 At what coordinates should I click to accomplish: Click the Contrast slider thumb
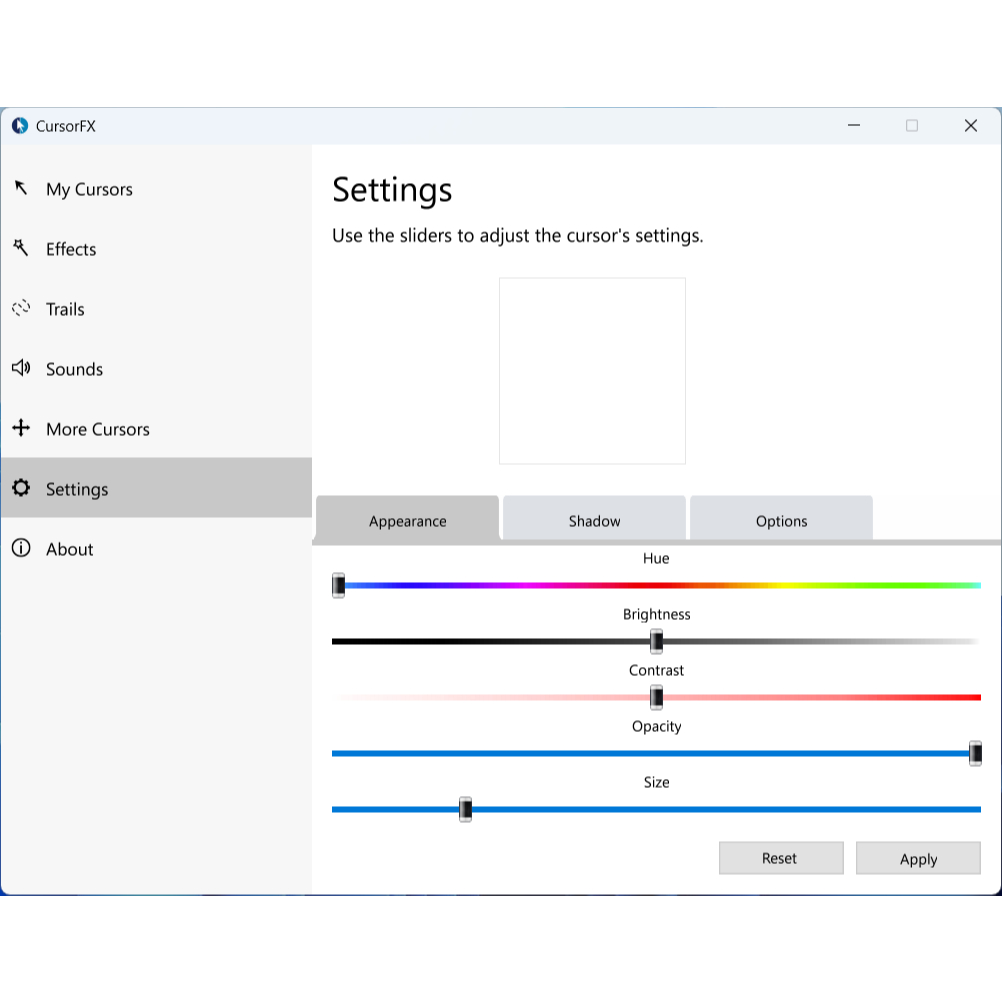656,697
